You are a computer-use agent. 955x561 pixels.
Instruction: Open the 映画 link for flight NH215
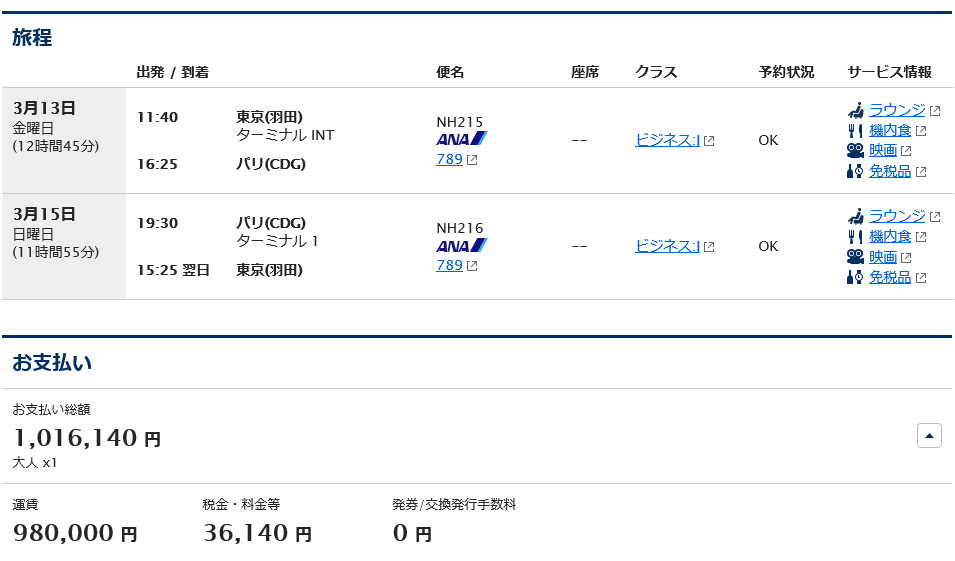point(883,150)
